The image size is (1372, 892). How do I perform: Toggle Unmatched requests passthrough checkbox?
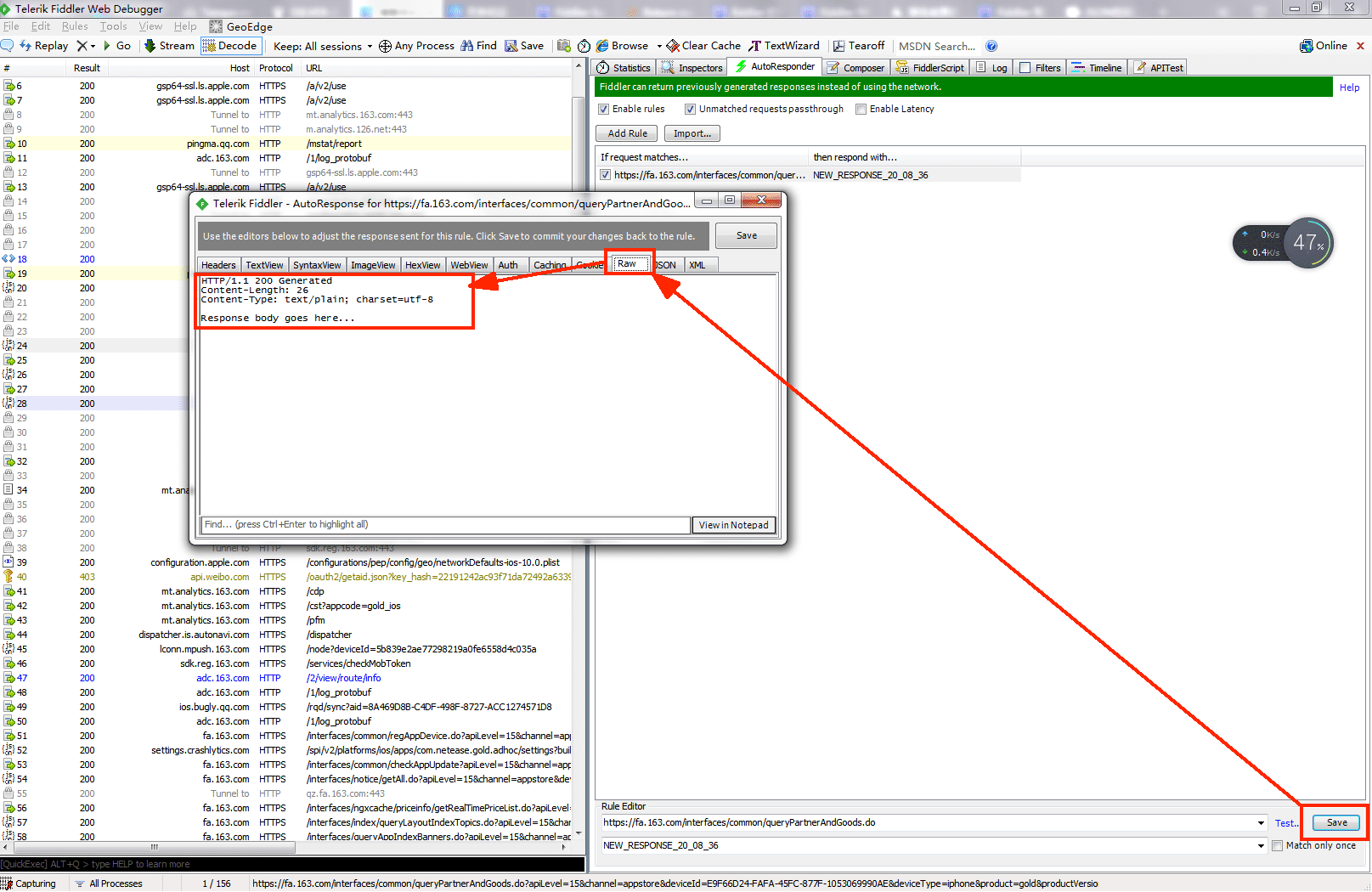tap(691, 109)
